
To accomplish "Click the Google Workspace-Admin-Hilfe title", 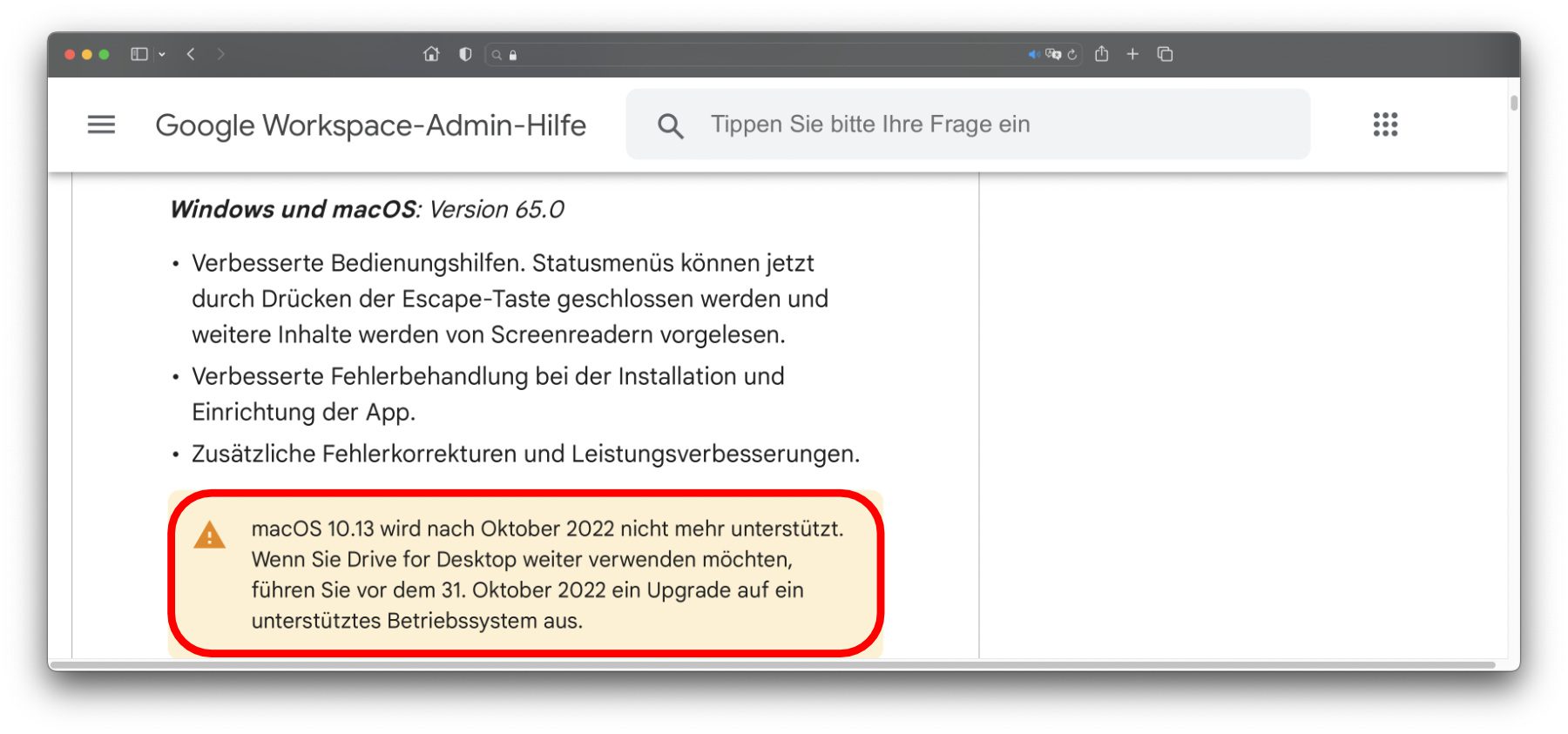I will click(370, 125).
